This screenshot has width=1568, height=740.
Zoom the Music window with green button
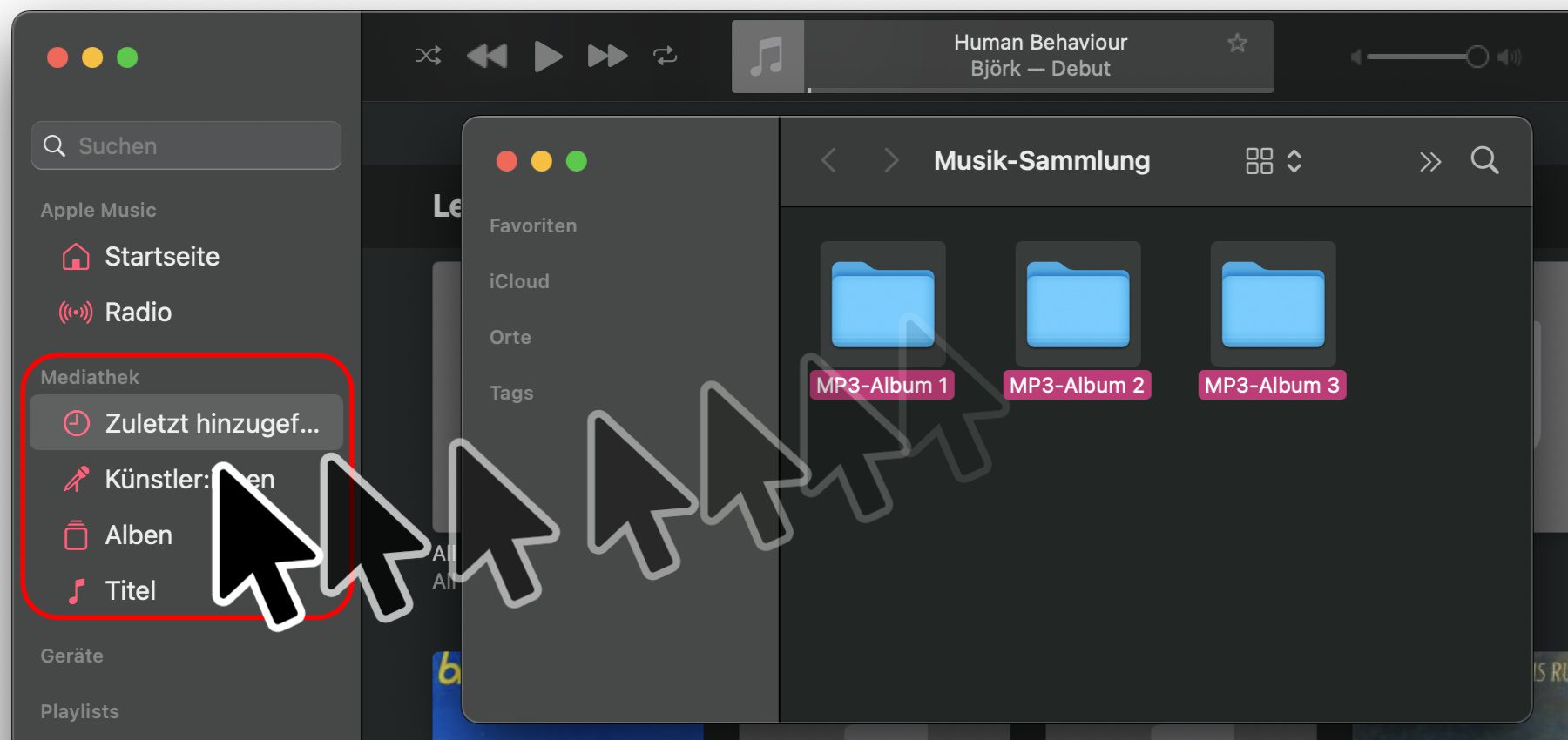(127, 57)
